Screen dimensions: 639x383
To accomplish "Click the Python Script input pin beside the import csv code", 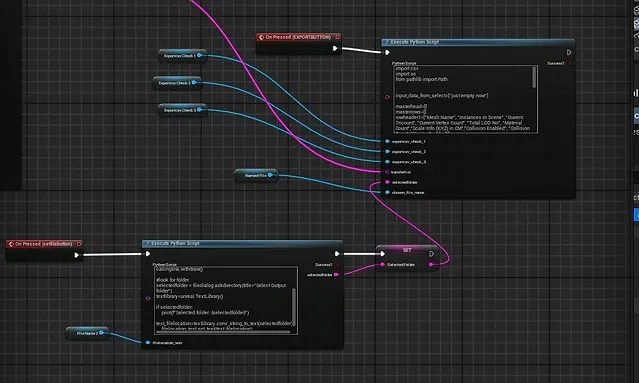I will point(388,97).
